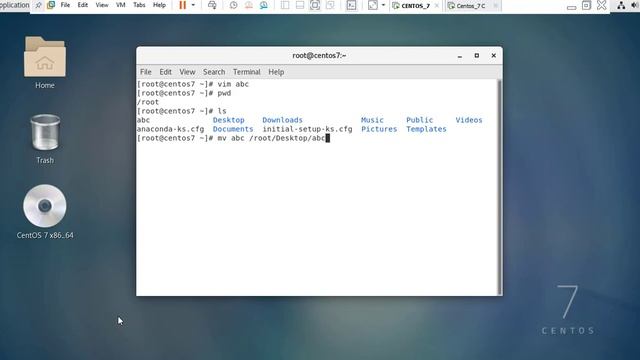The width and height of the screenshot is (640, 360).
Task: Select the Trash desktop icon
Action: click(45, 139)
